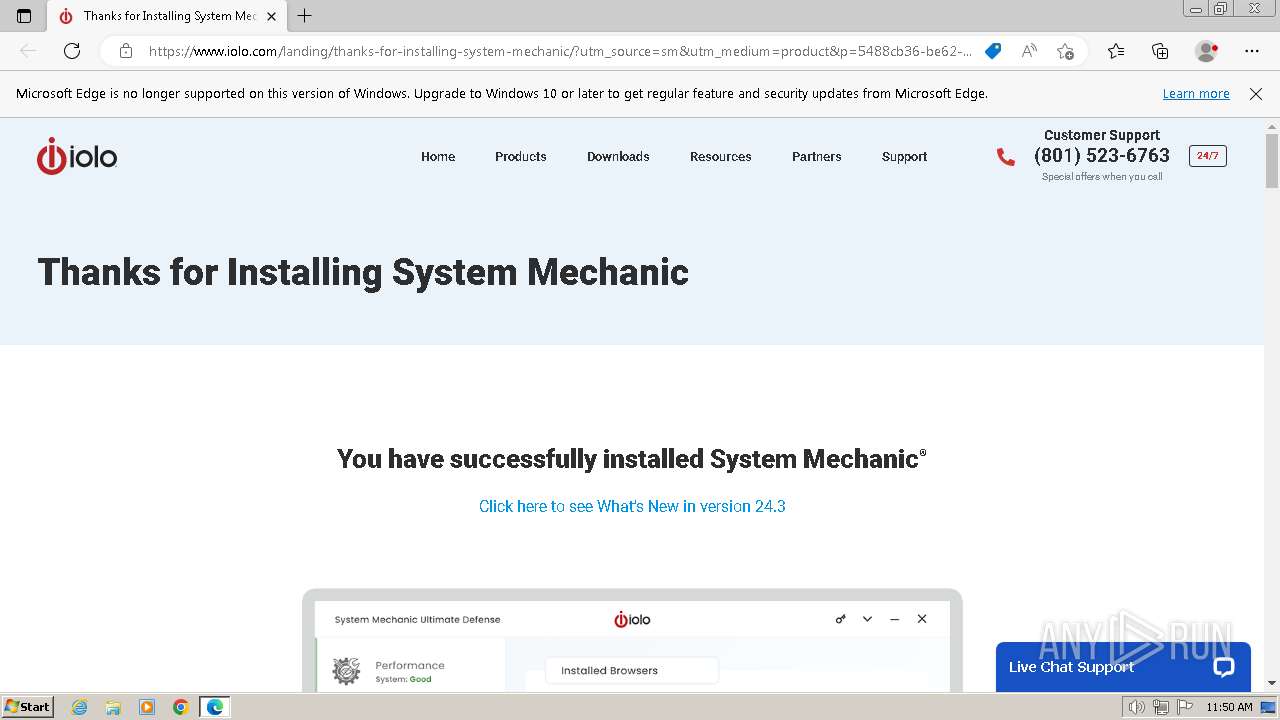1280x720 pixels.
Task: Open the Favorites list icon
Action: [1116, 51]
